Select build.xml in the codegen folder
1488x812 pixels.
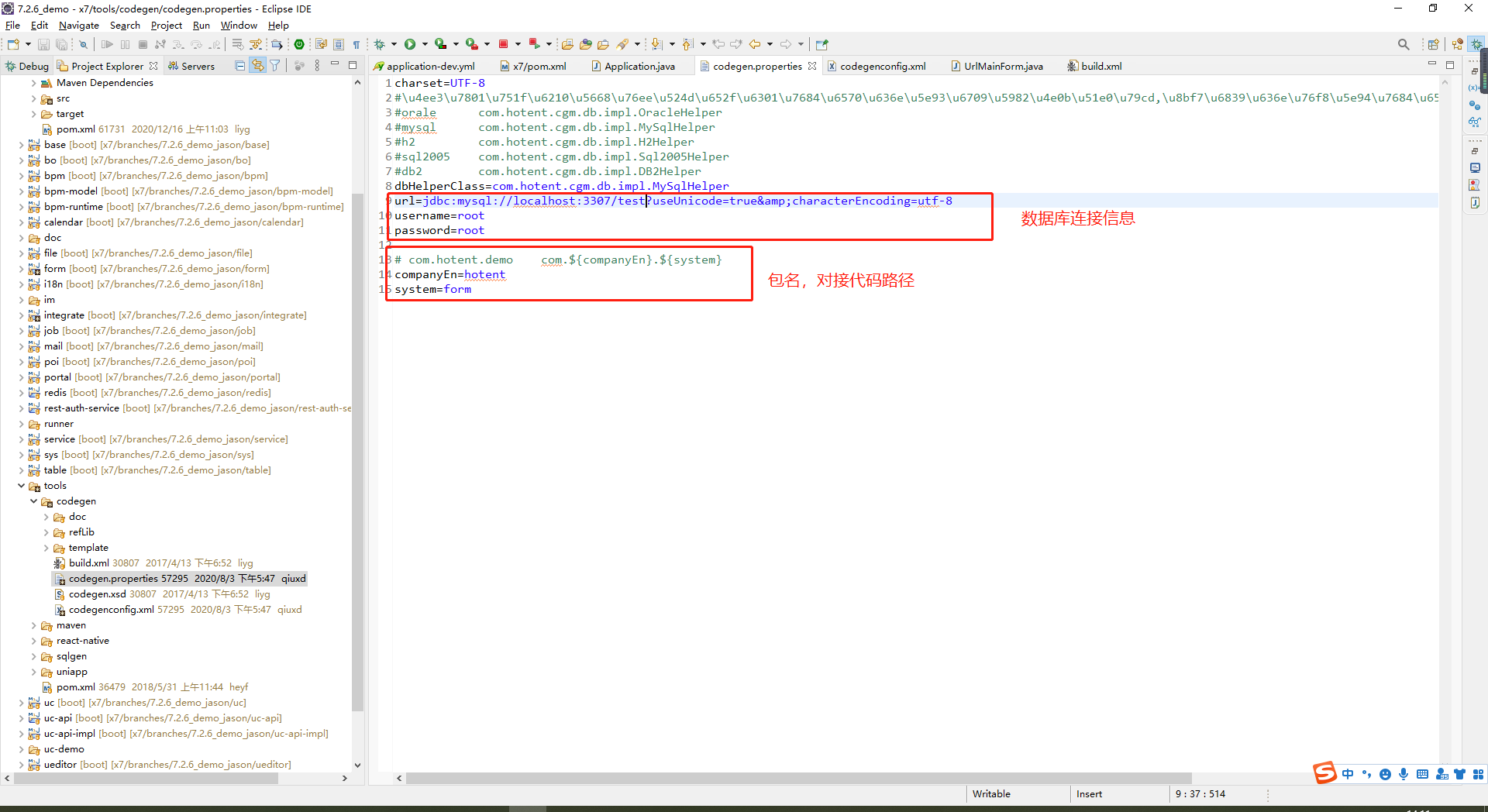88,563
